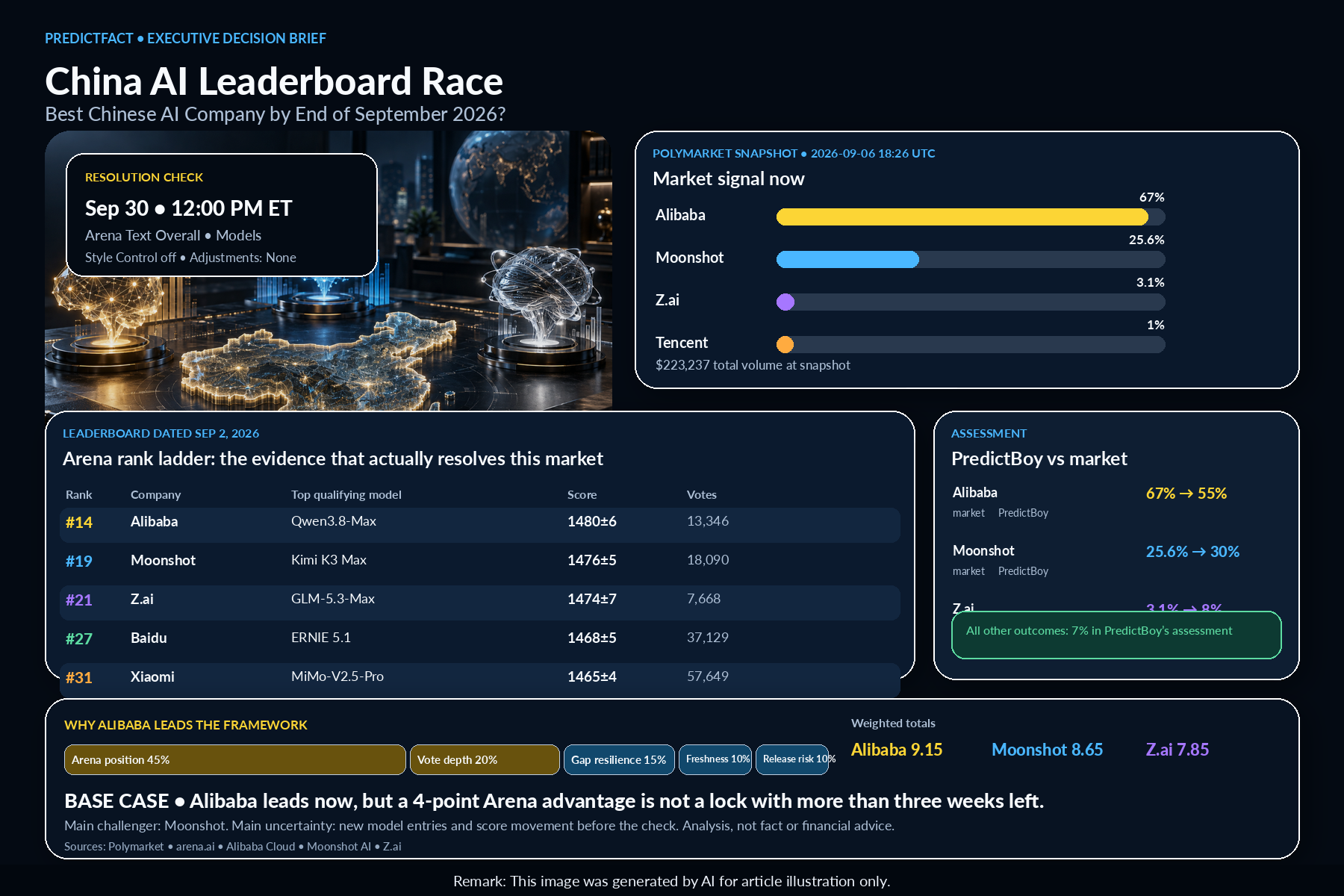Click the Top qualifying model column header
This screenshot has width=1344, height=896.
(x=346, y=494)
